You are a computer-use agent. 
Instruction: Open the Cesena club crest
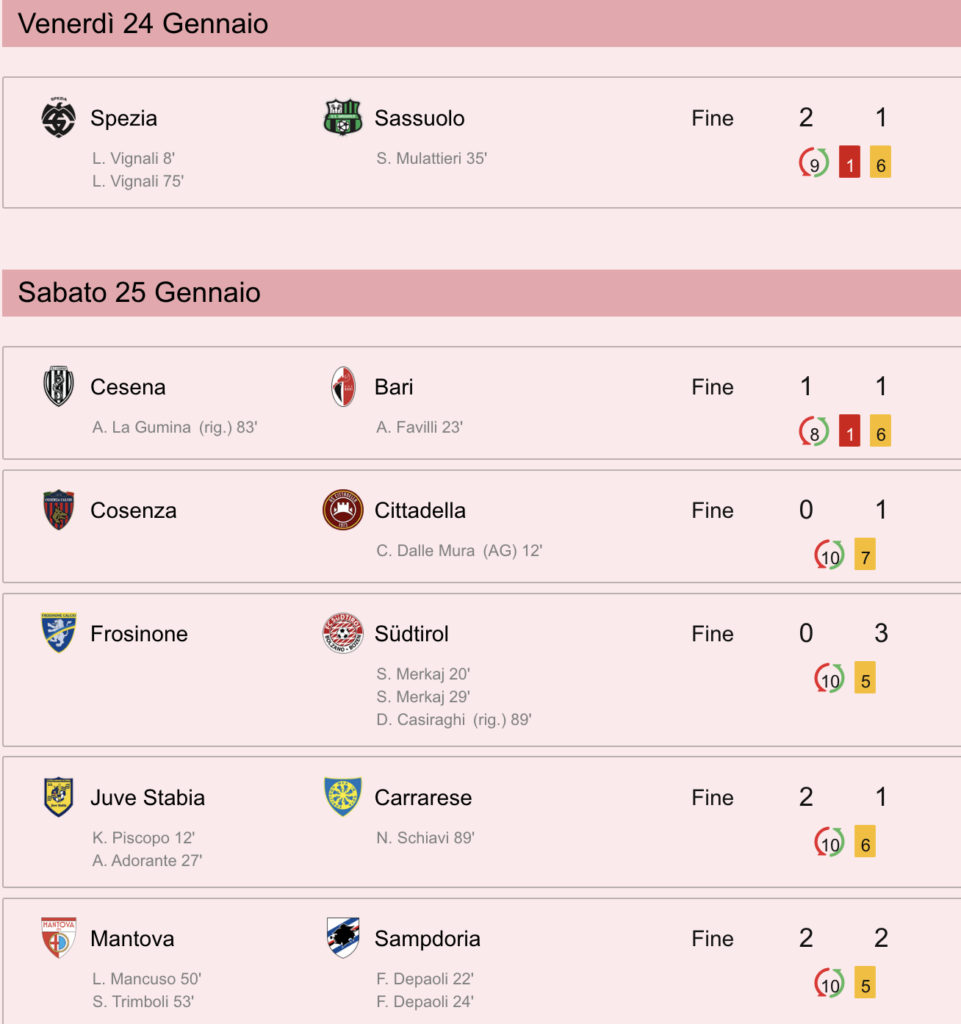pos(58,387)
